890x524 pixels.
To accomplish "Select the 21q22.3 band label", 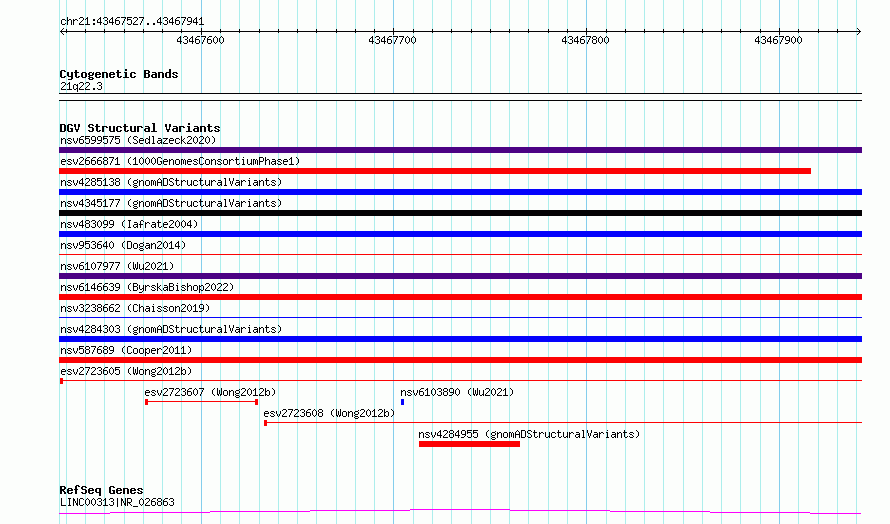I will click(x=81, y=86).
